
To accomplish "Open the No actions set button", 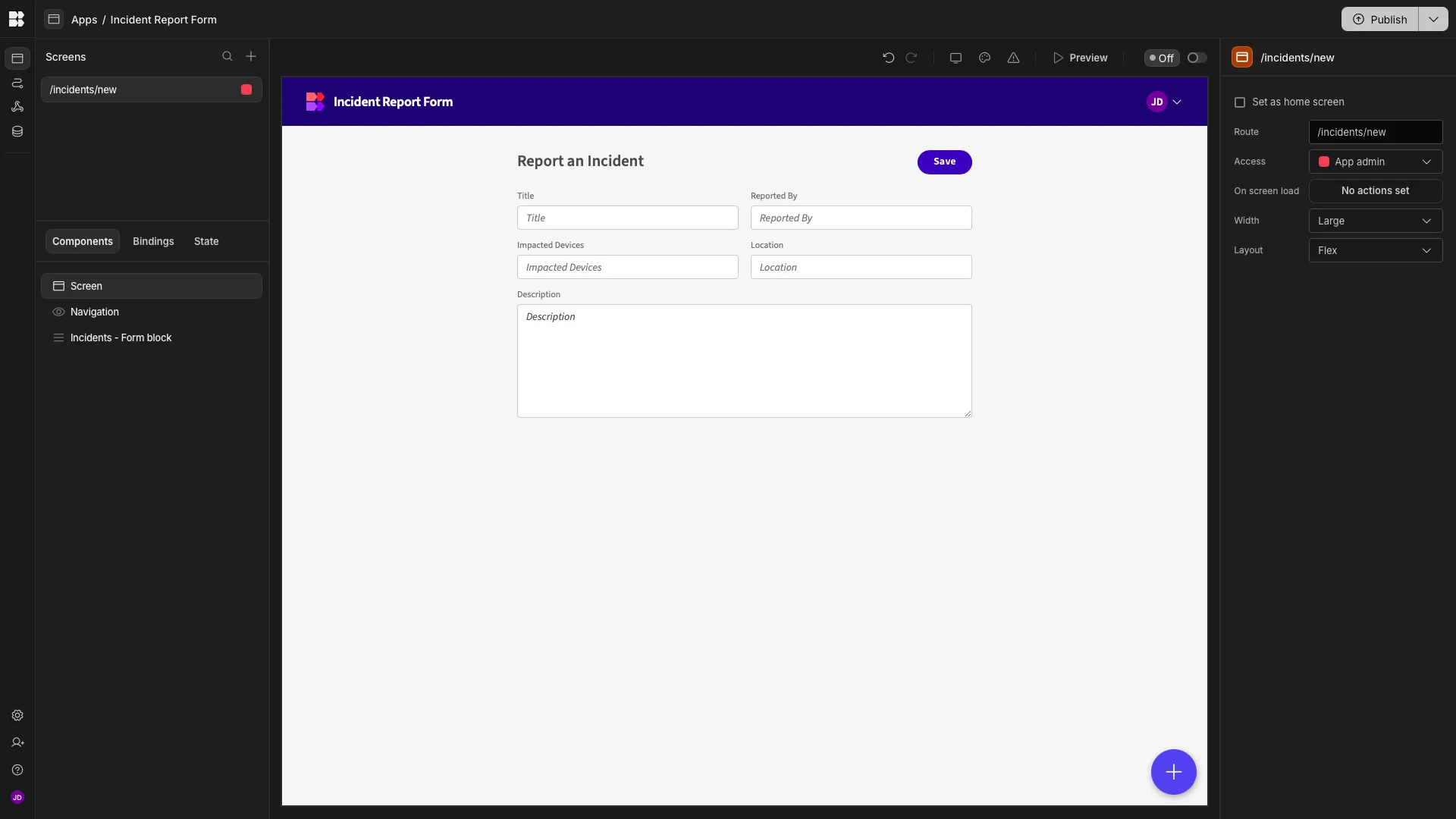I will tap(1375, 191).
